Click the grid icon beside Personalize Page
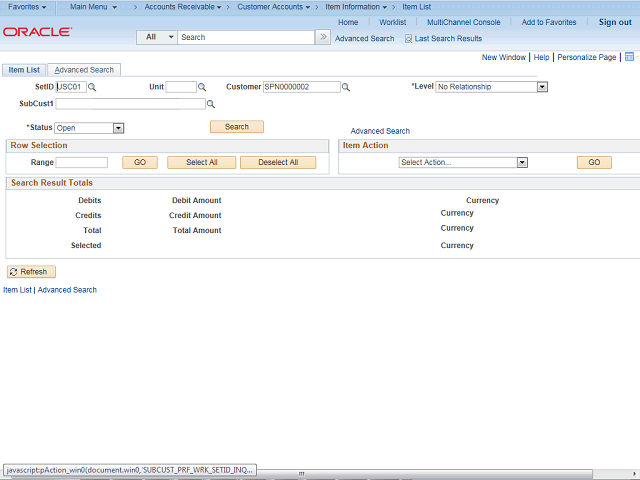The image size is (640, 480). (x=629, y=57)
